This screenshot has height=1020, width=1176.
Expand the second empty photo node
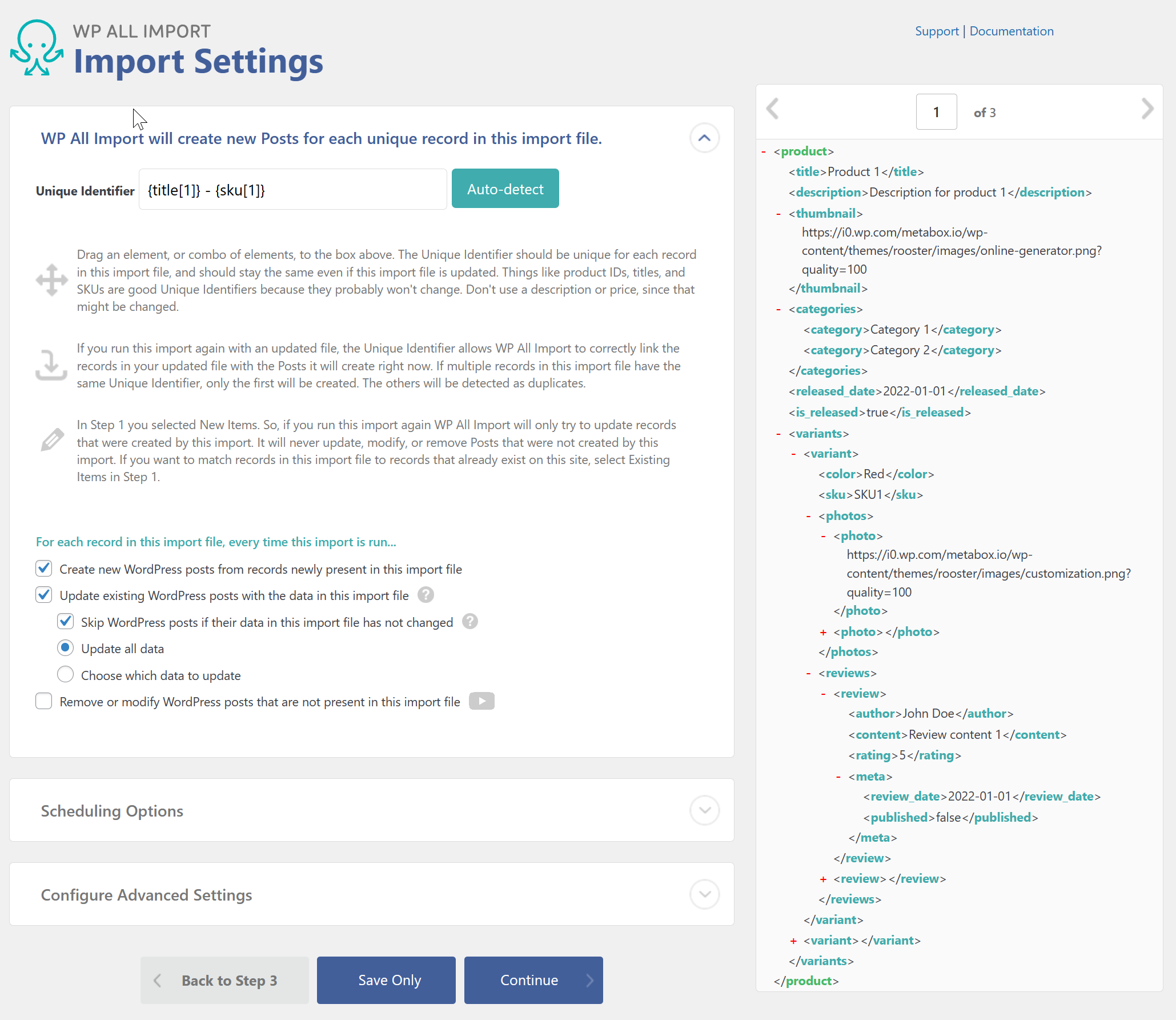823,632
